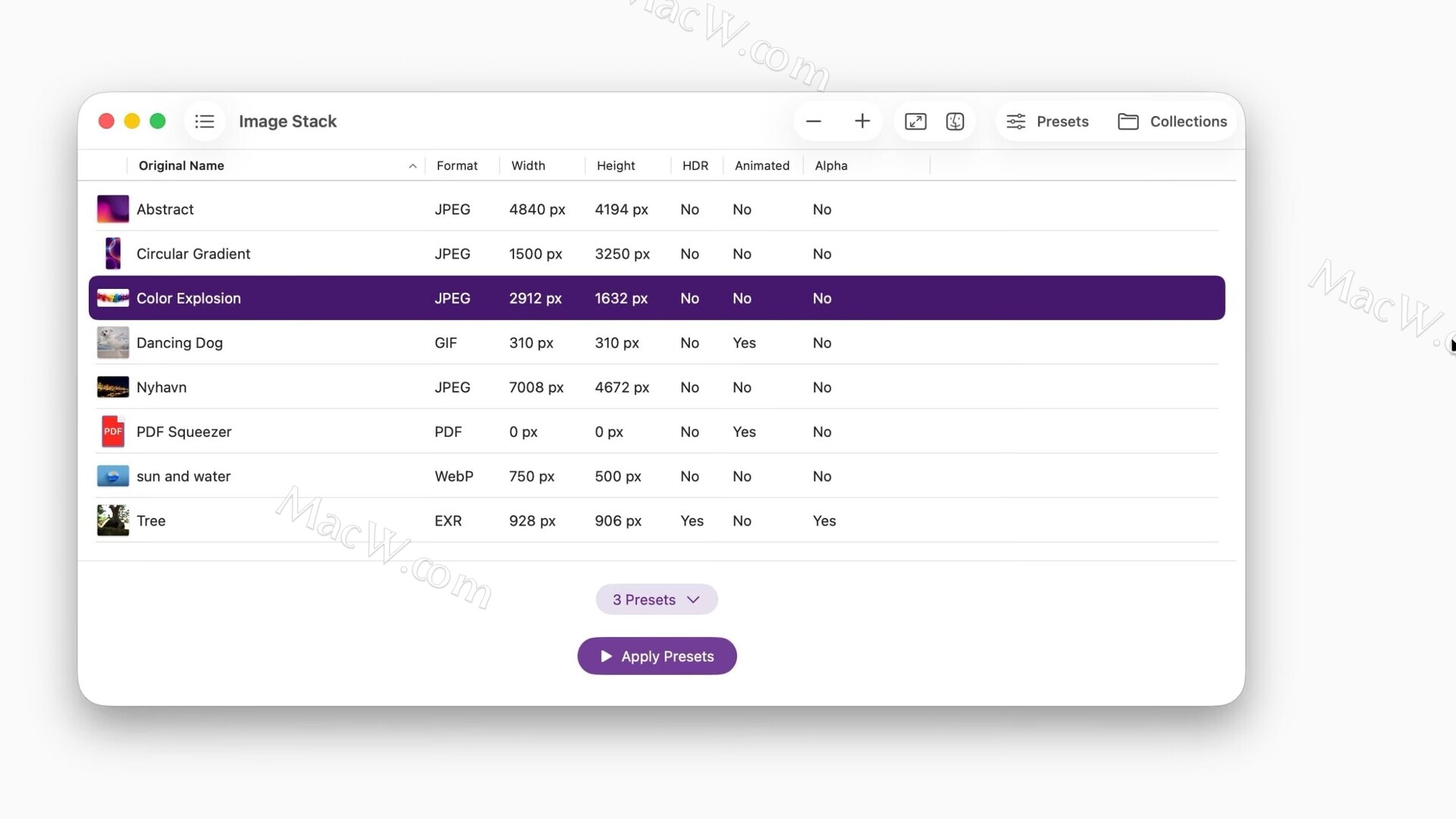Open the Presets panel

coord(1046,121)
